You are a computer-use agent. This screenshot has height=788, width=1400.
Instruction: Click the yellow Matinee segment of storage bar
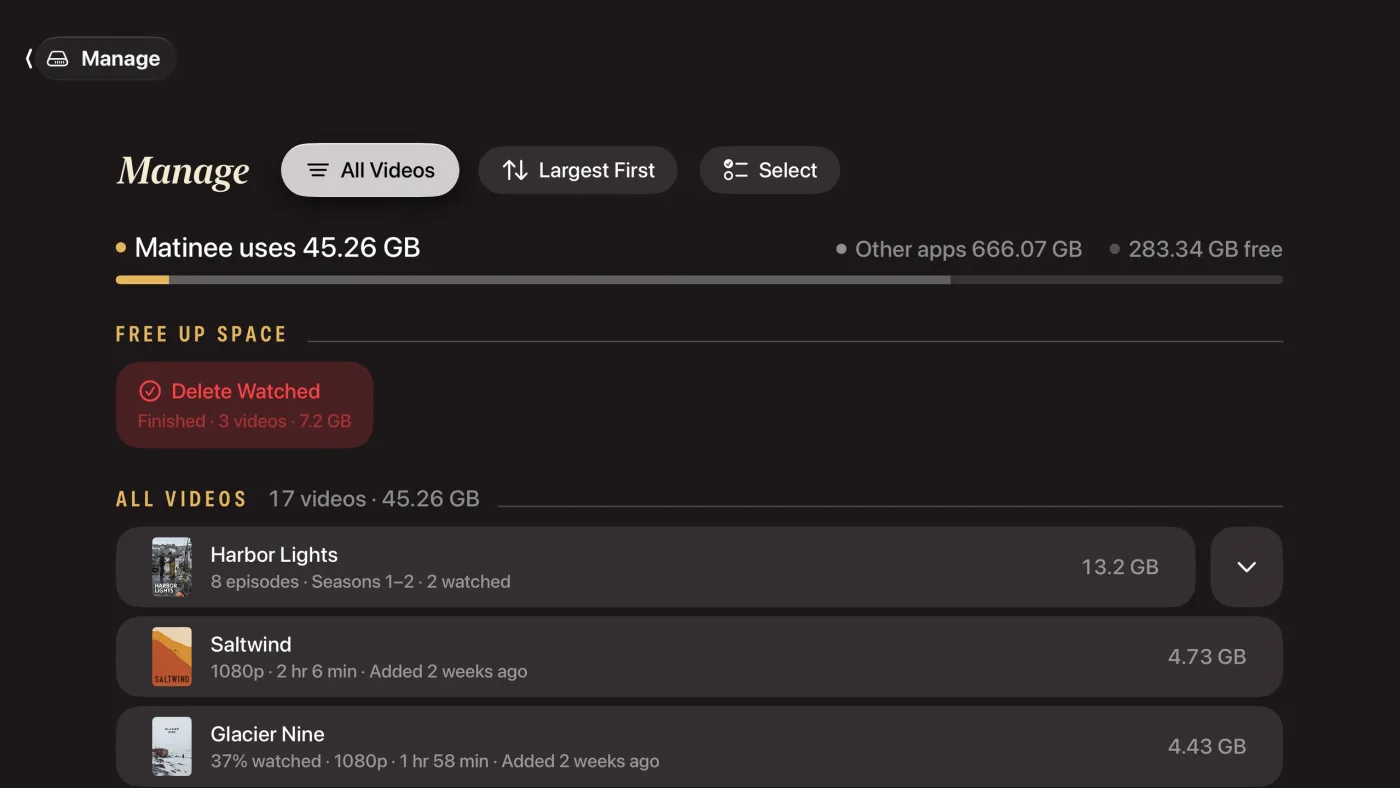(142, 280)
